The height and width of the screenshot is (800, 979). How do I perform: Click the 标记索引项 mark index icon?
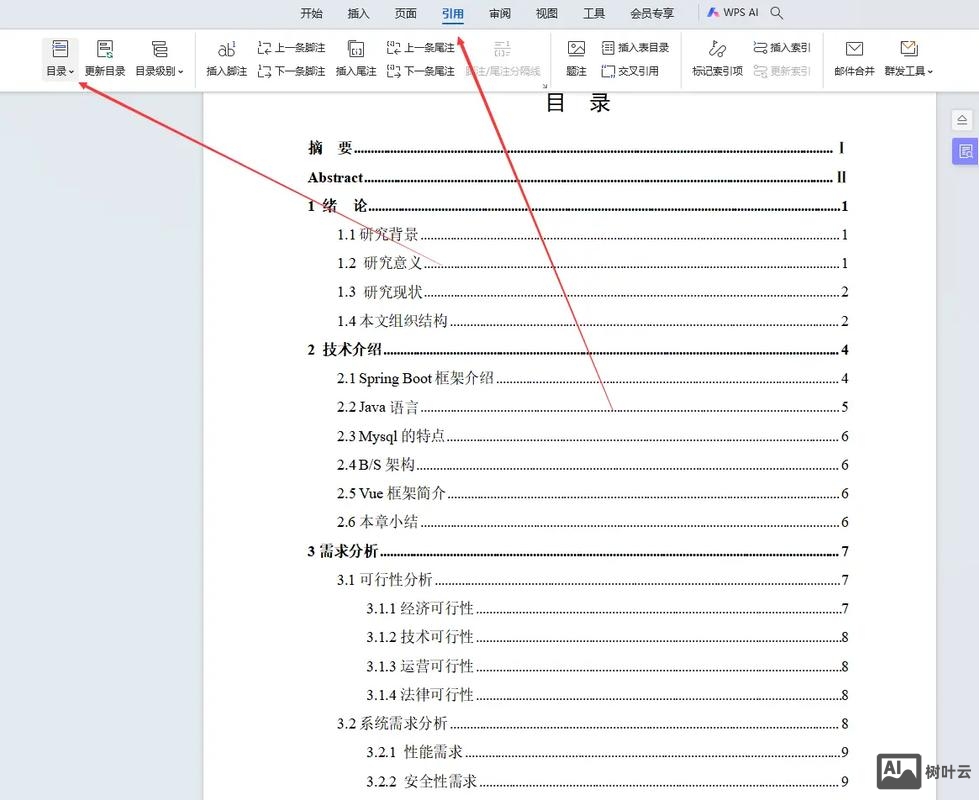[x=717, y=49]
